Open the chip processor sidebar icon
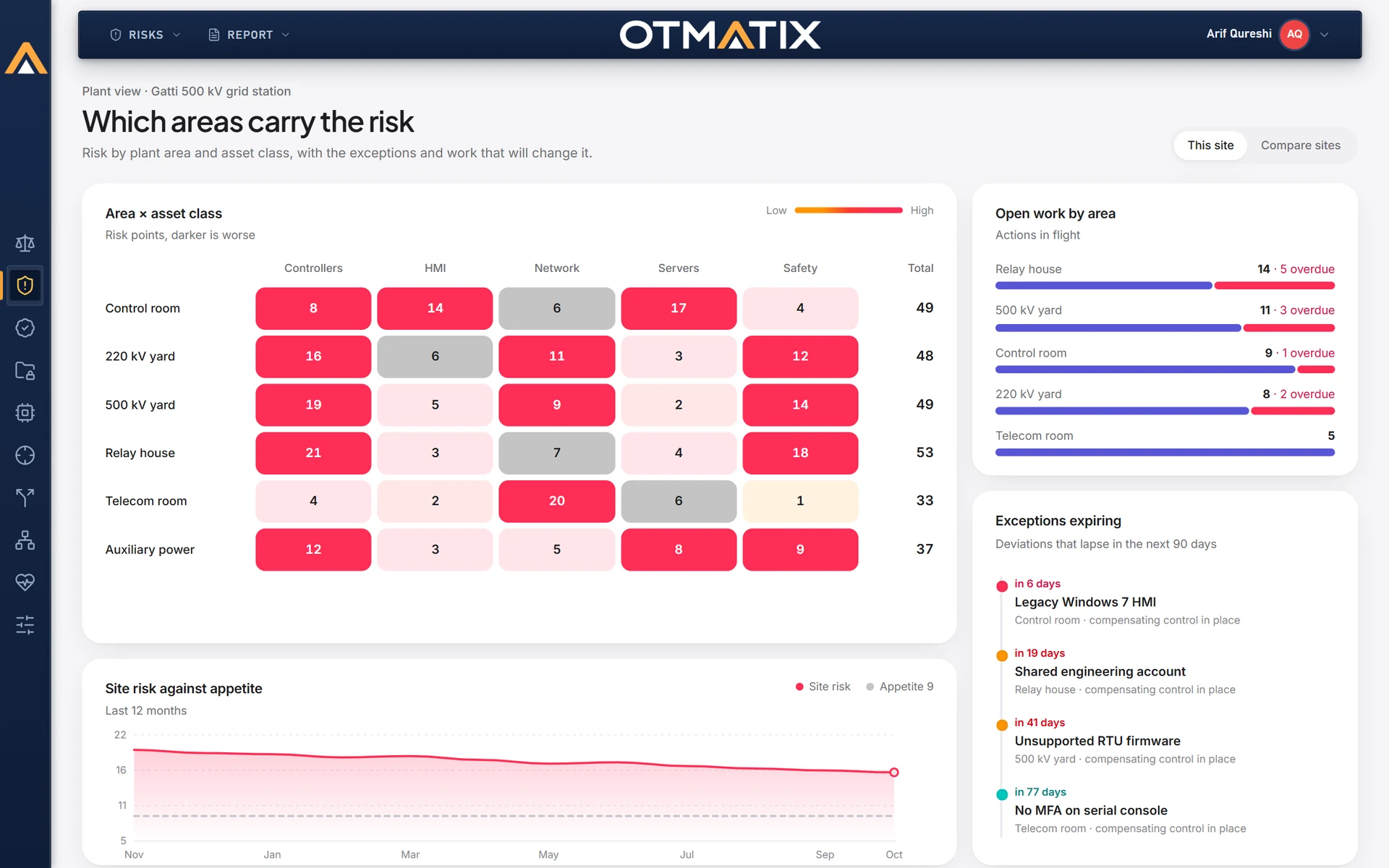This screenshot has width=1389, height=868. [25, 413]
